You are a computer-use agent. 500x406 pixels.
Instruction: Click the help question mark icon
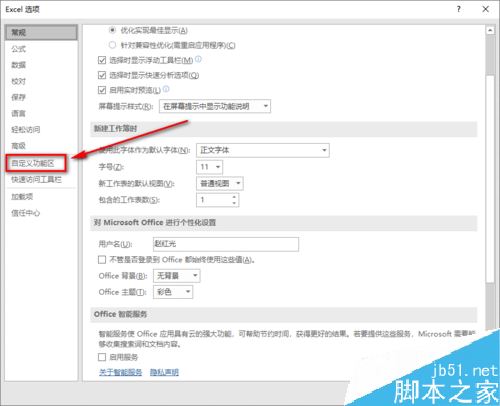pyautogui.click(x=459, y=9)
